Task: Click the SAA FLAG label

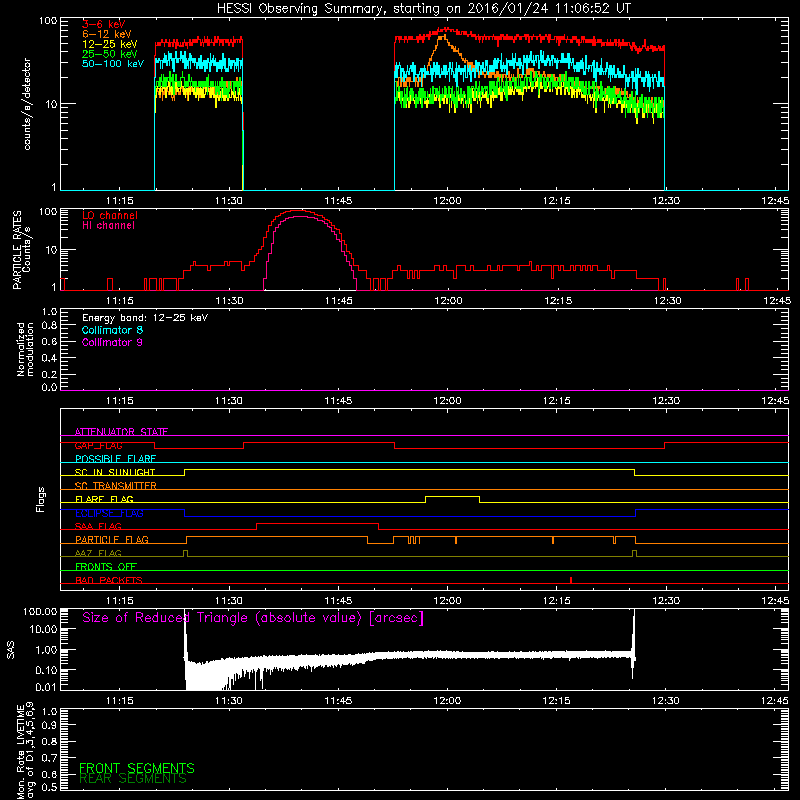Action: pos(98,526)
